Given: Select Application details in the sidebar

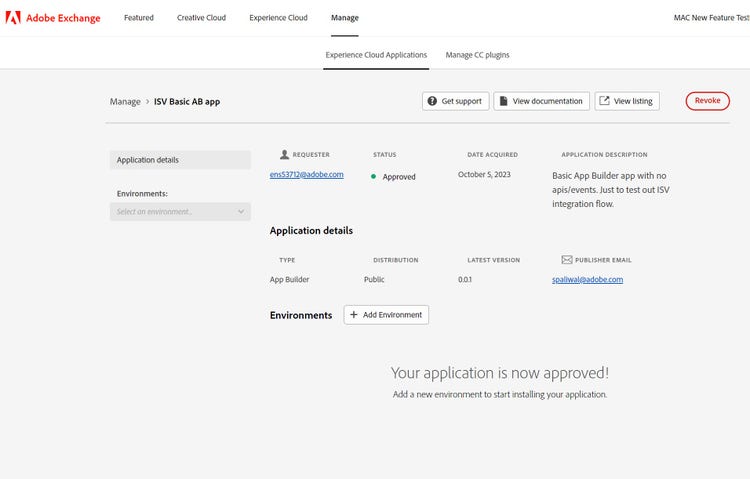Looking at the screenshot, I should click(180, 160).
